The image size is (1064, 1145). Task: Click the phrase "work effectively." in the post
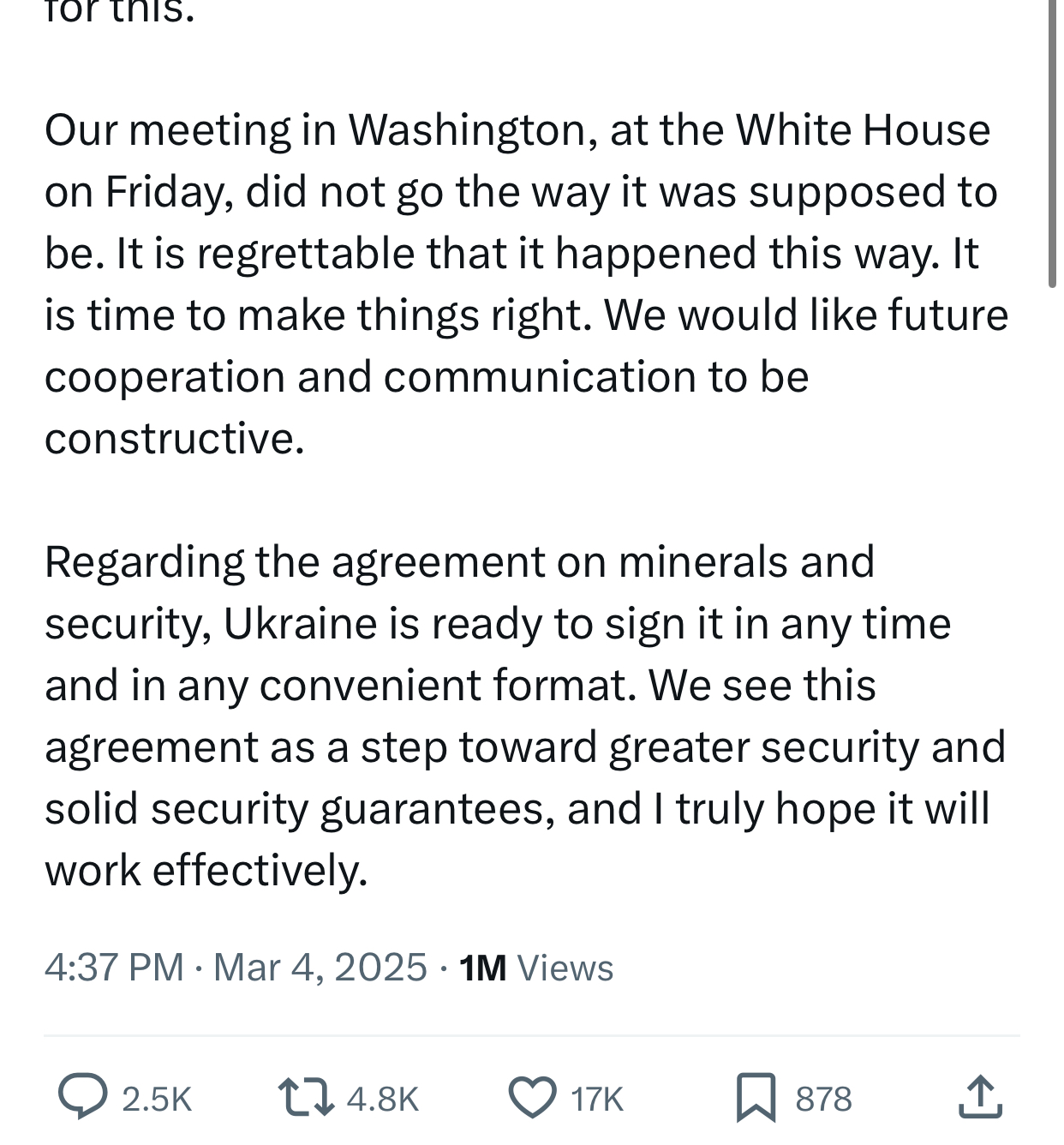pyautogui.click(x=206, y=871)
